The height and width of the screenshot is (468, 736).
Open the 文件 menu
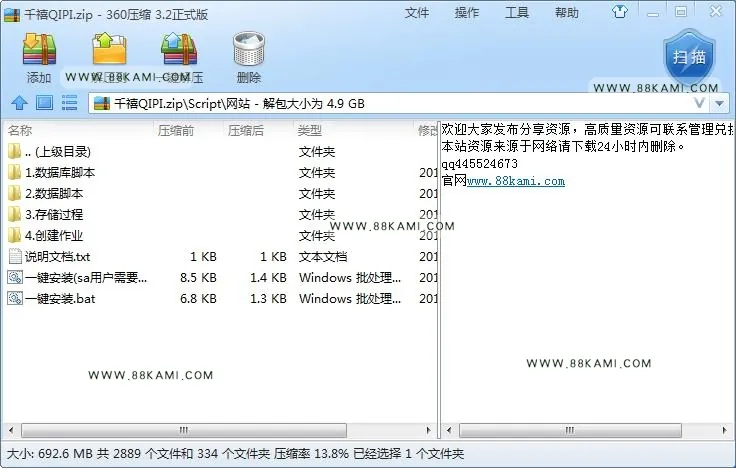point(417,13)
